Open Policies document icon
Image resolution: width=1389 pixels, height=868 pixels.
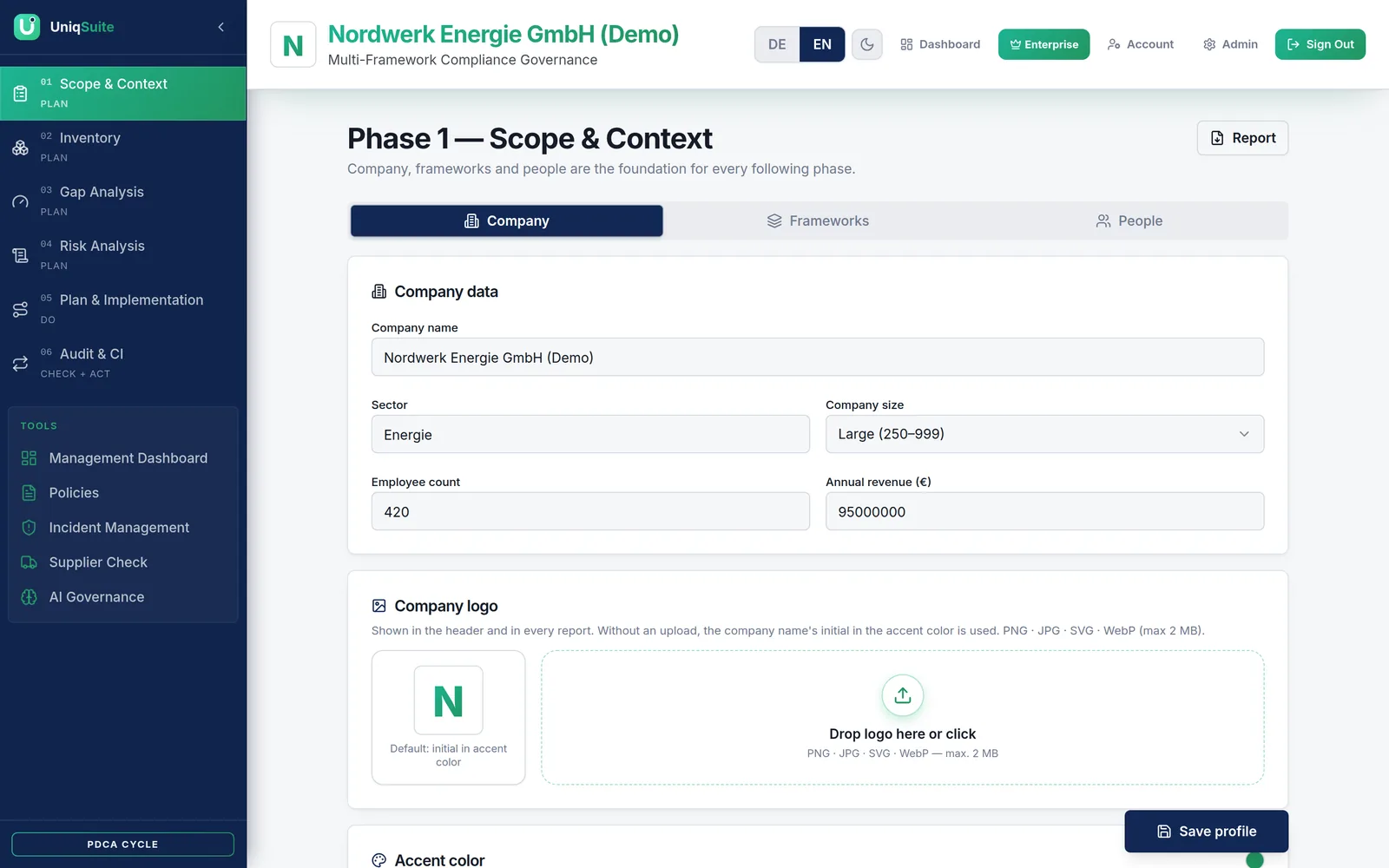pyautogui.click(x=29, y=493)
